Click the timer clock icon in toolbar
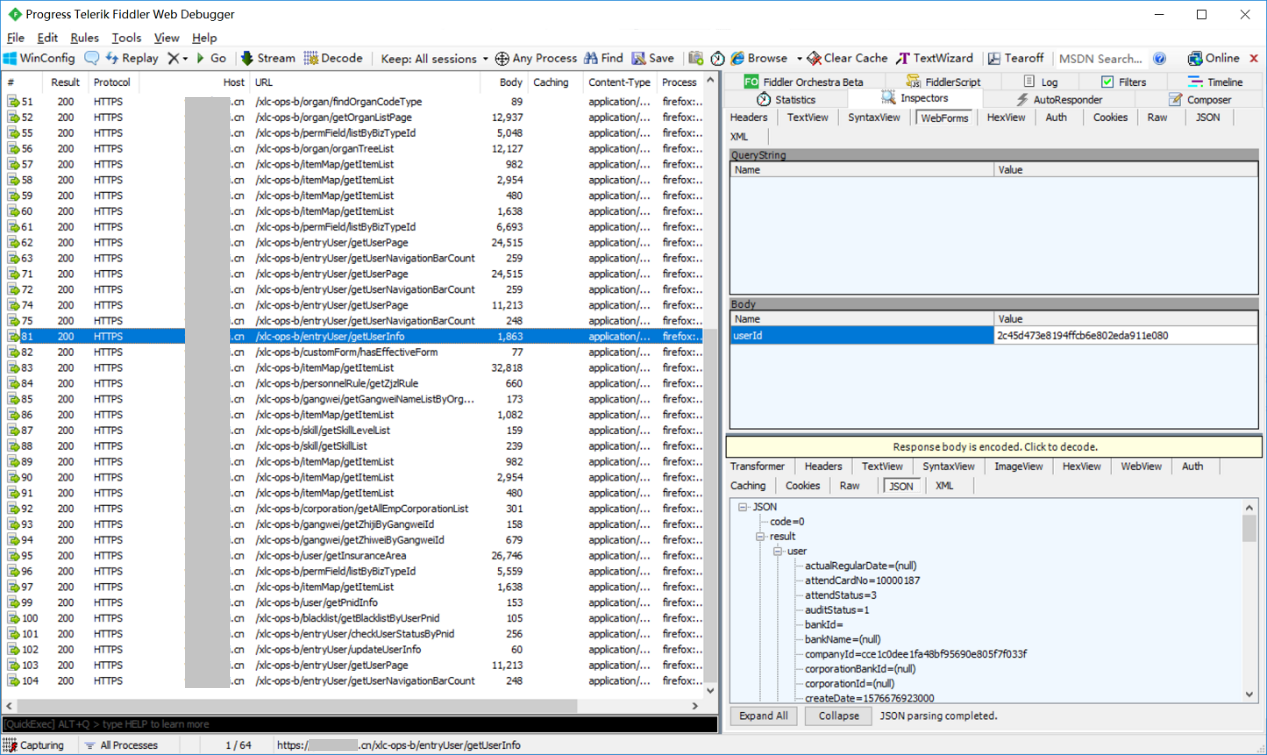Screen dimensions: 1267x755 coord(717,58)
